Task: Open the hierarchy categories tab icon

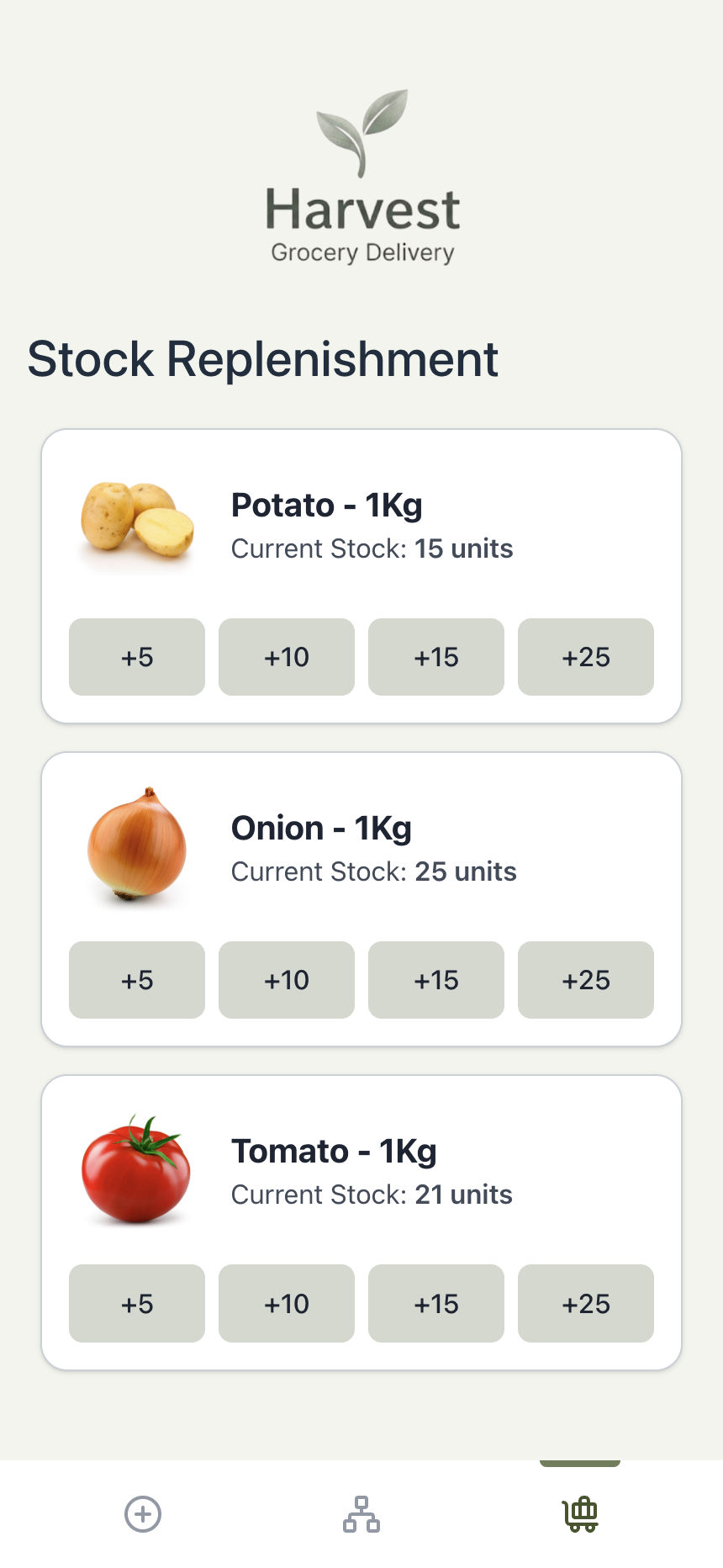Action: tap(361, 1514)
